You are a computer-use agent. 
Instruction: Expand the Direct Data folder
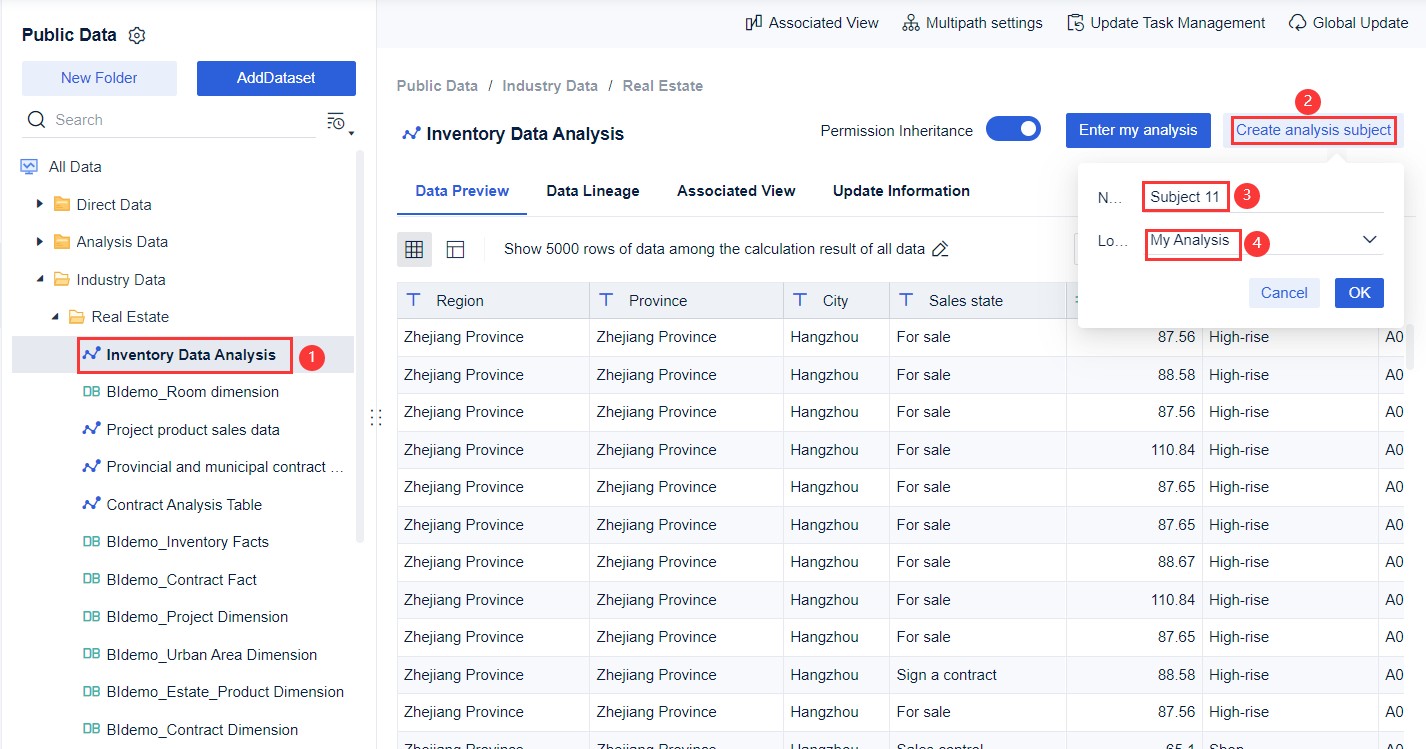(x=39, y=204)
